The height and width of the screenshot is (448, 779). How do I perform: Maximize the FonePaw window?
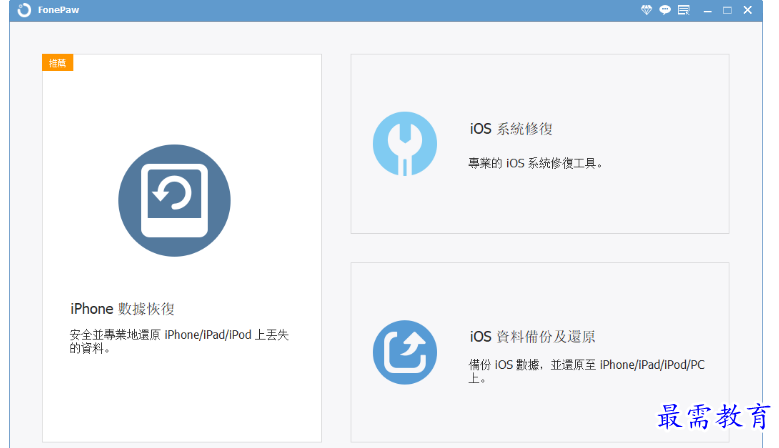coord(727,10)
